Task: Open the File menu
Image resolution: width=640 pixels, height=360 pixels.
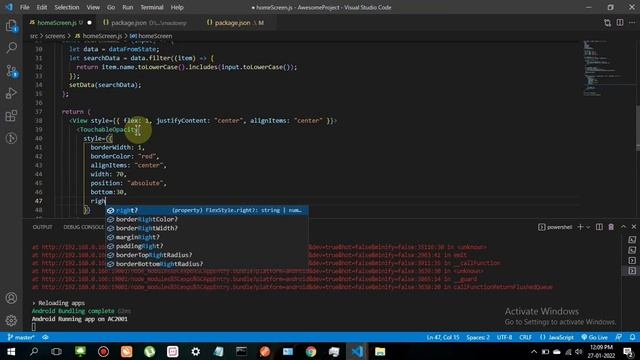Action: pos(24,7)
